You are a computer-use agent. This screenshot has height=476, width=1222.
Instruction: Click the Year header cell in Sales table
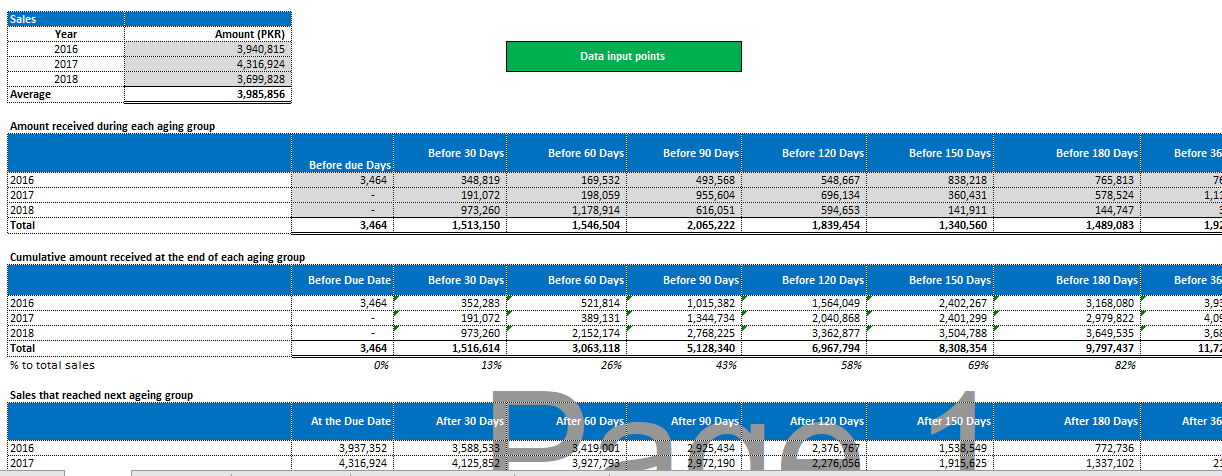pos(65,34)
